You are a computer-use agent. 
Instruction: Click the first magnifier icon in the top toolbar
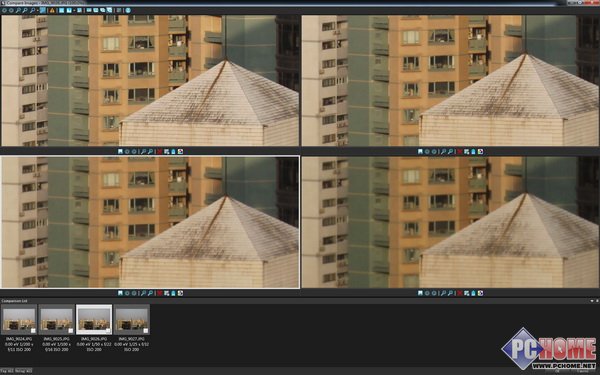pyautogui.click(x=18, y=10)
